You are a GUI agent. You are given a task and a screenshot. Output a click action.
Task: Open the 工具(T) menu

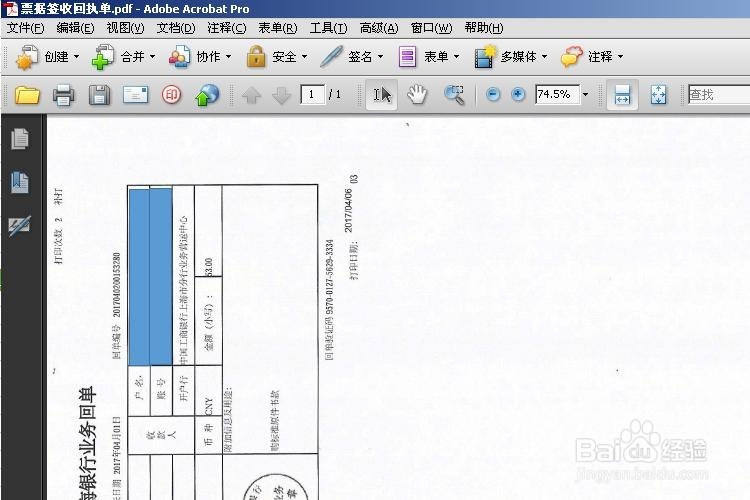(328, 28)
